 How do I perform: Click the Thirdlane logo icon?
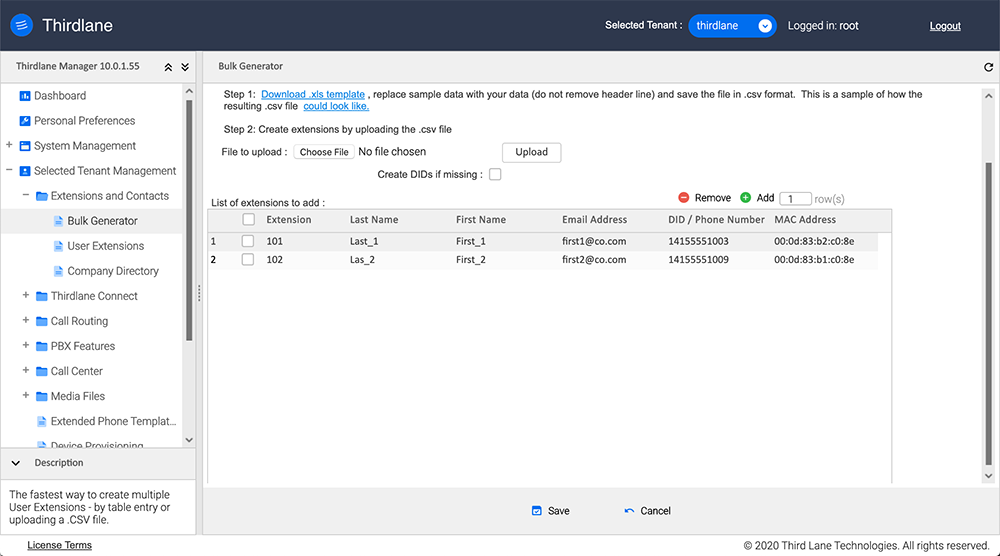22,26
